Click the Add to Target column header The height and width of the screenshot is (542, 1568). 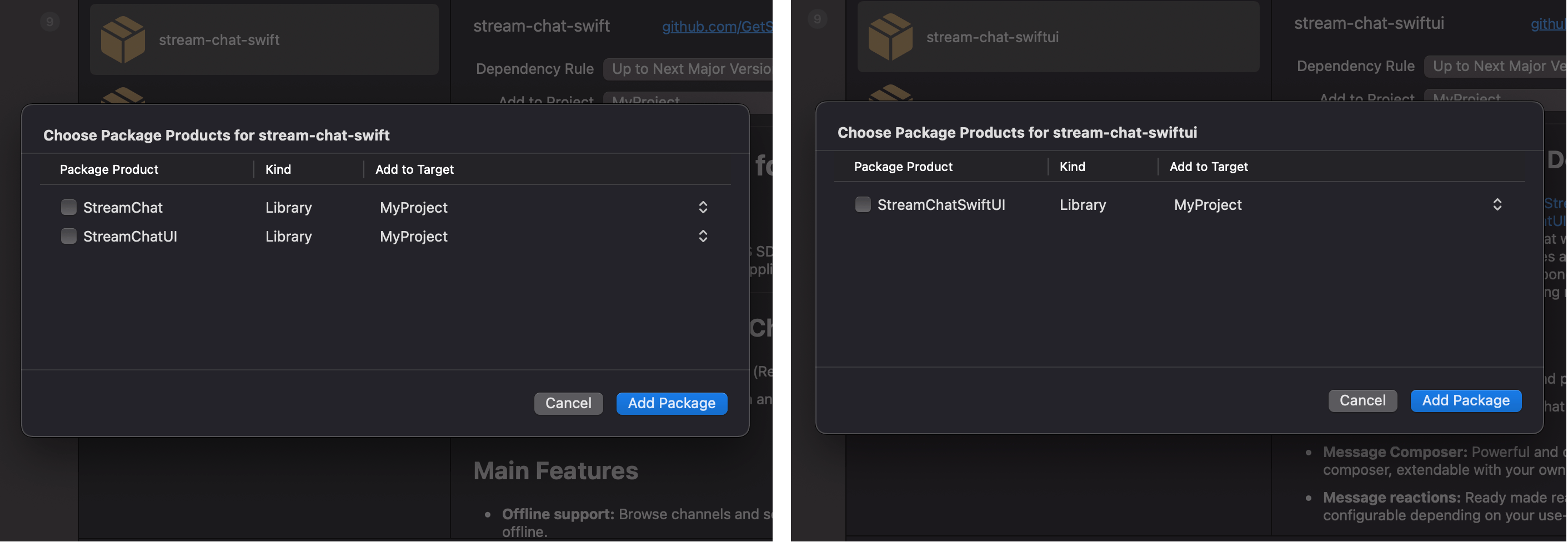click(x=414, y=169)
